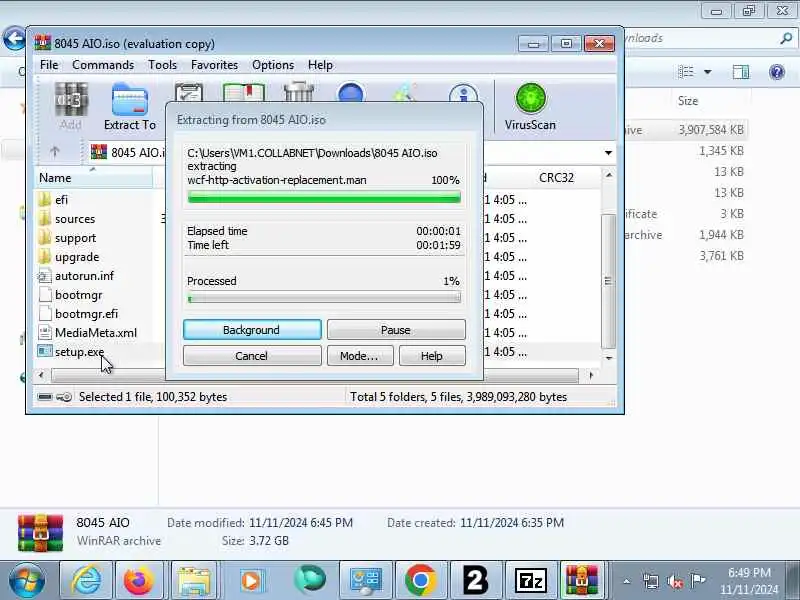
Task: Cancel the extraction
Action: coord(252,356)
